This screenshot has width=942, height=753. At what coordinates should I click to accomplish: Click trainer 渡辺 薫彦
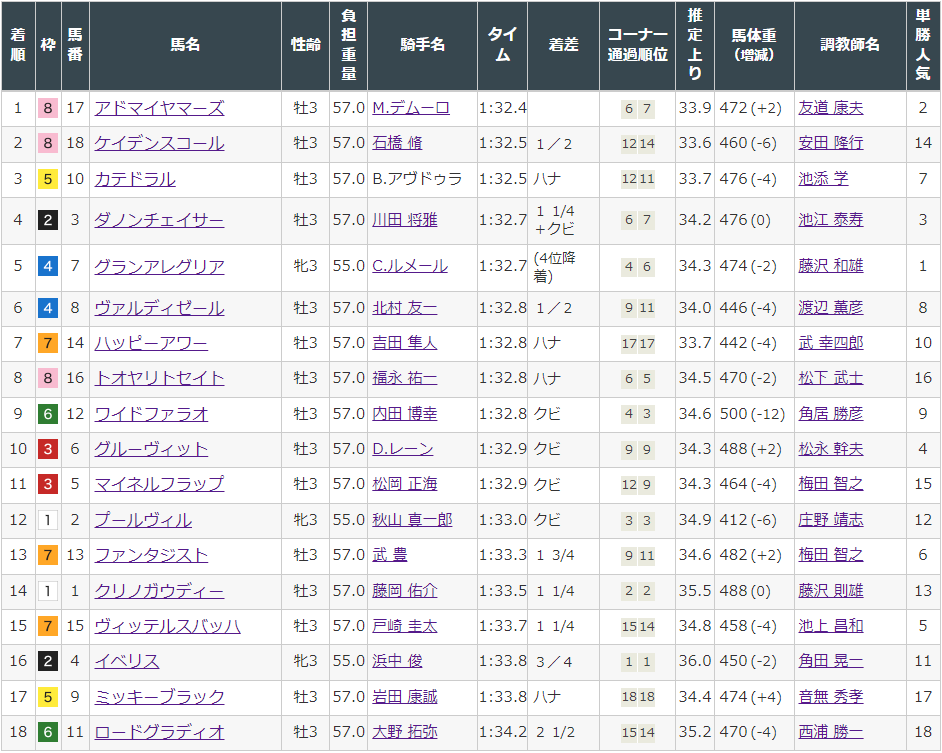pyautogui.click(x=831, y=308)
